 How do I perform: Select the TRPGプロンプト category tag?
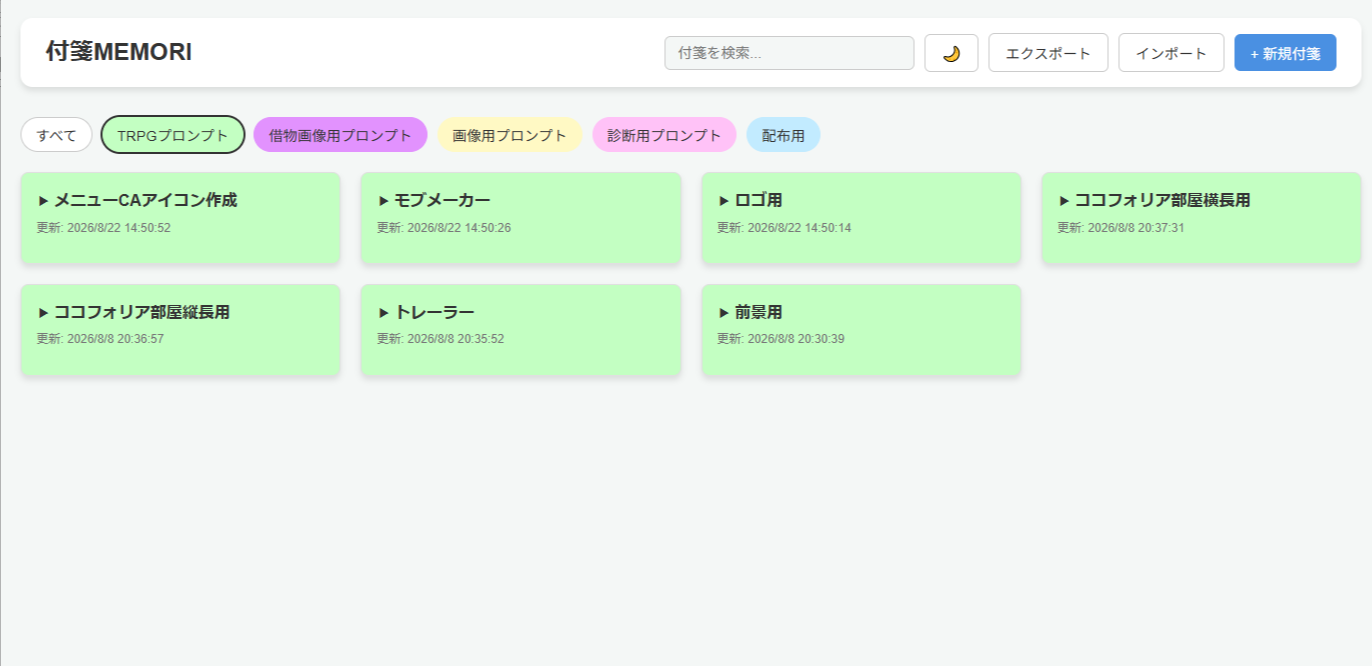pos(173,135)
